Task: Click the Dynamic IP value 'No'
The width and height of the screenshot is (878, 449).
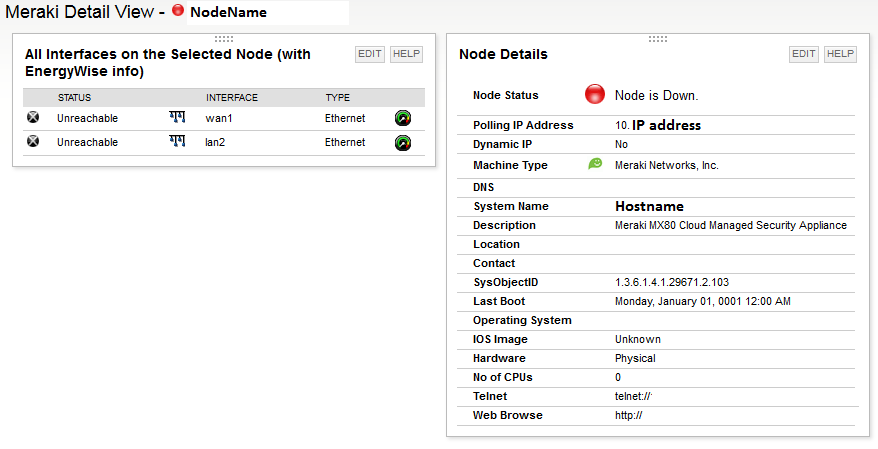Action: pyautogui.click(x=622, y=144)
